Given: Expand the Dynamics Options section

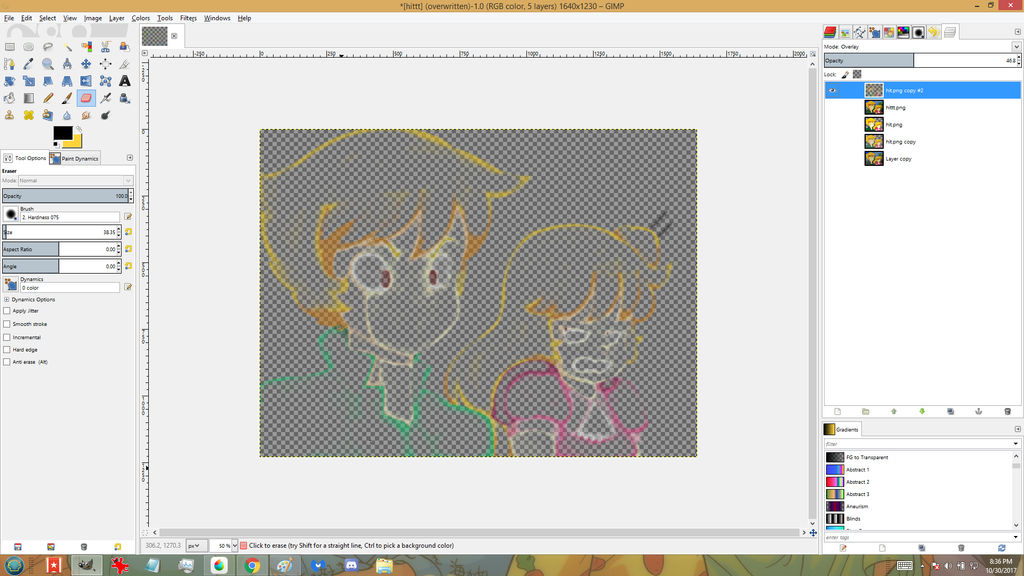Looking at the screenshot, I should [6, 299].
